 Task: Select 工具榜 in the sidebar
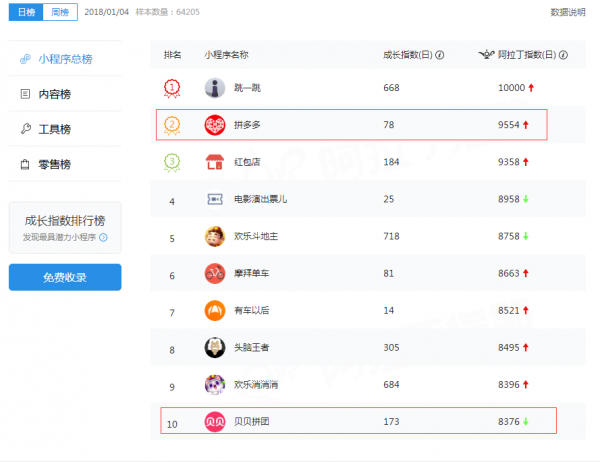(x=65, y=129)
